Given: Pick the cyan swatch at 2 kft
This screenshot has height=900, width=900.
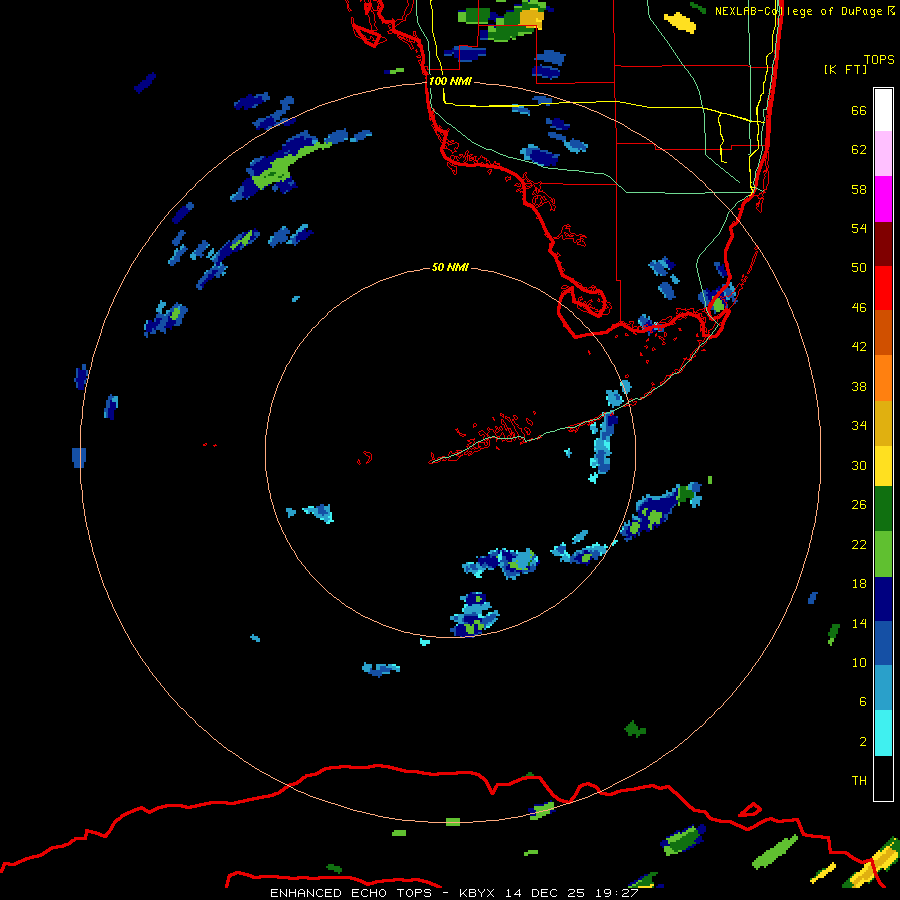Looking at the screenshot, I should 883,733.
